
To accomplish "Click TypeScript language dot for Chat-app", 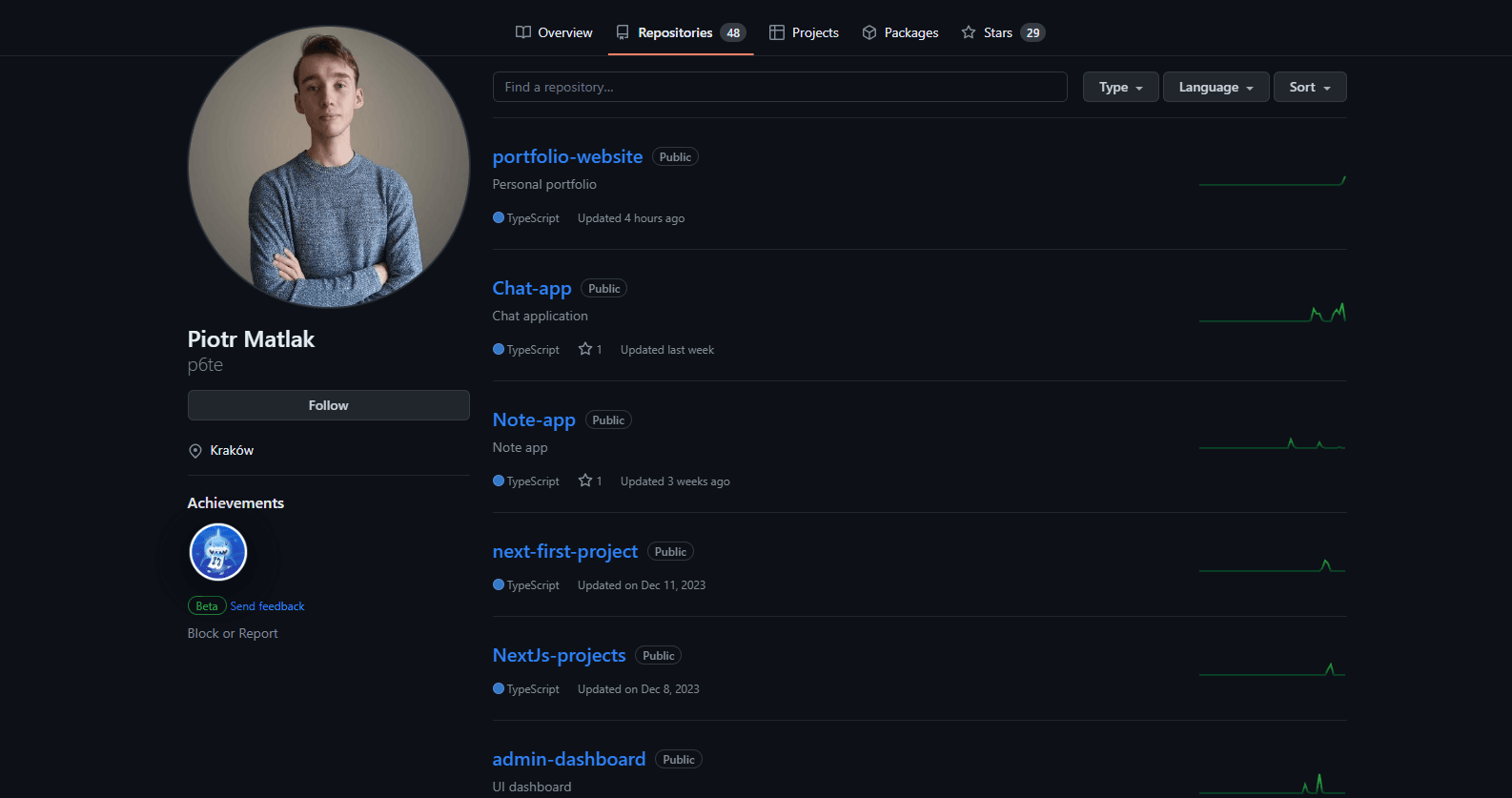I will click(499, 349).
